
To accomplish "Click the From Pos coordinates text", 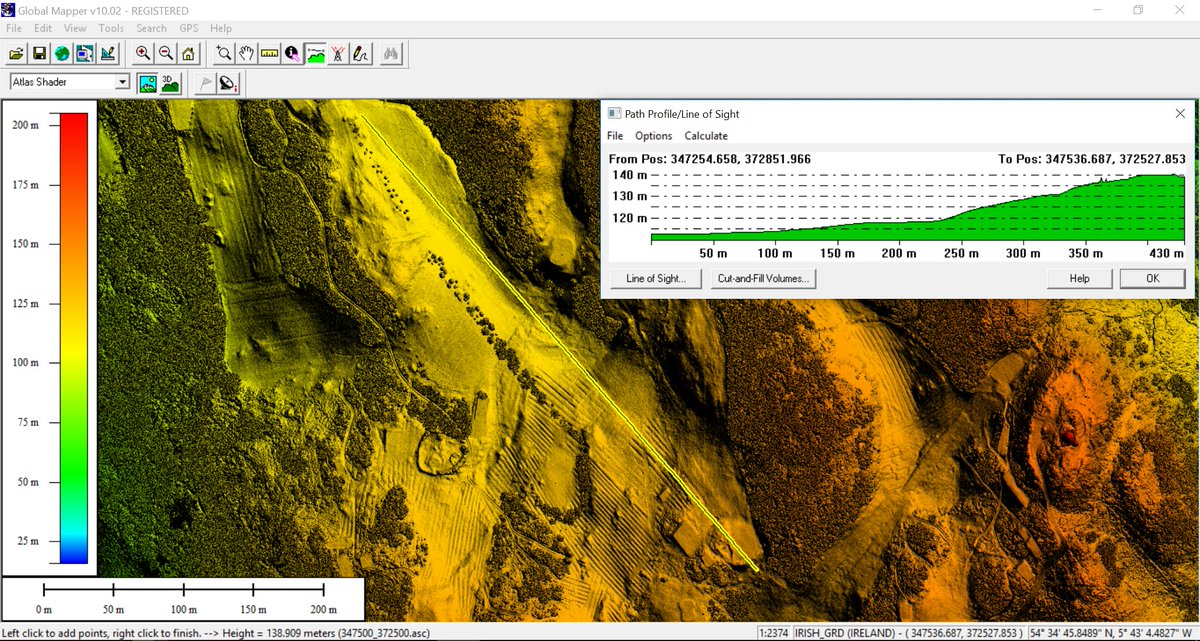I will pyautogui.click(x=710, y=159).
